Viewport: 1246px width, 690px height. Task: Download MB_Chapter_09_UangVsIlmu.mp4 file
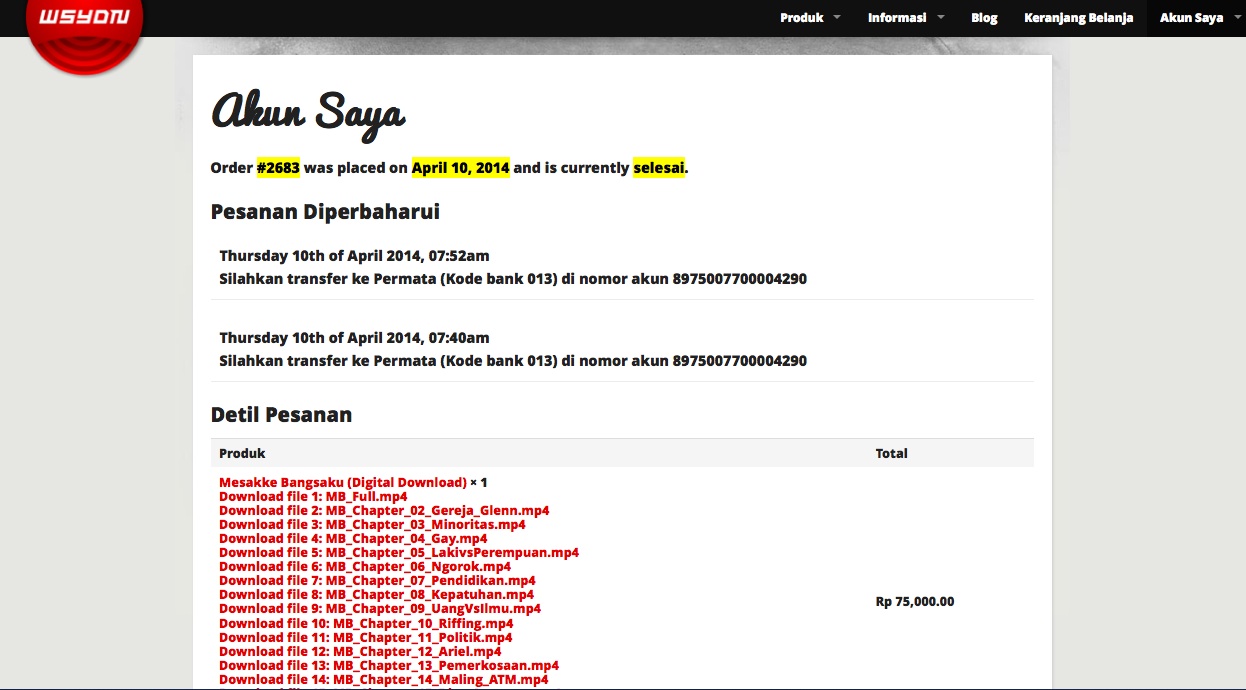click(x=380, y=608)
